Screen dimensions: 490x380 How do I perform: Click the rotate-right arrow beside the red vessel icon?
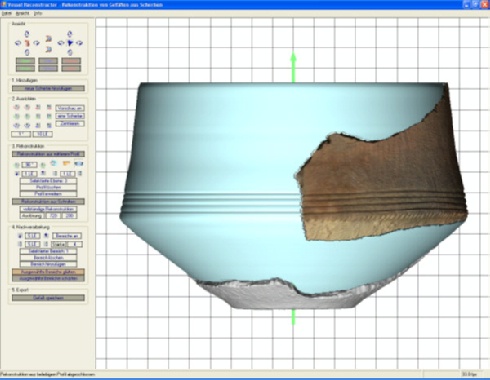coord(36,43)
